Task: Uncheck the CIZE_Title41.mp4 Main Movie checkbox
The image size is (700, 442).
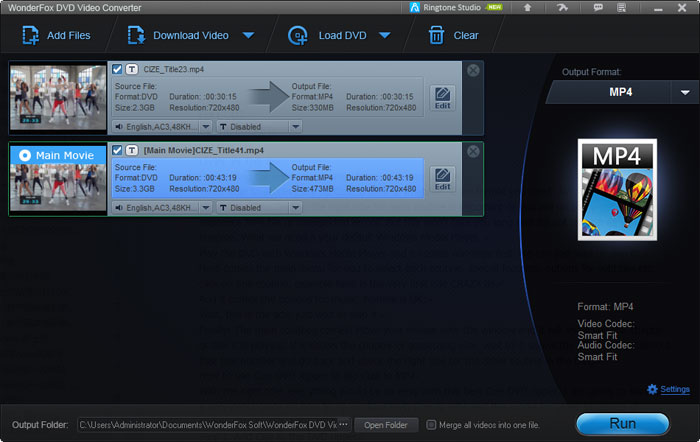Action: 117,150
